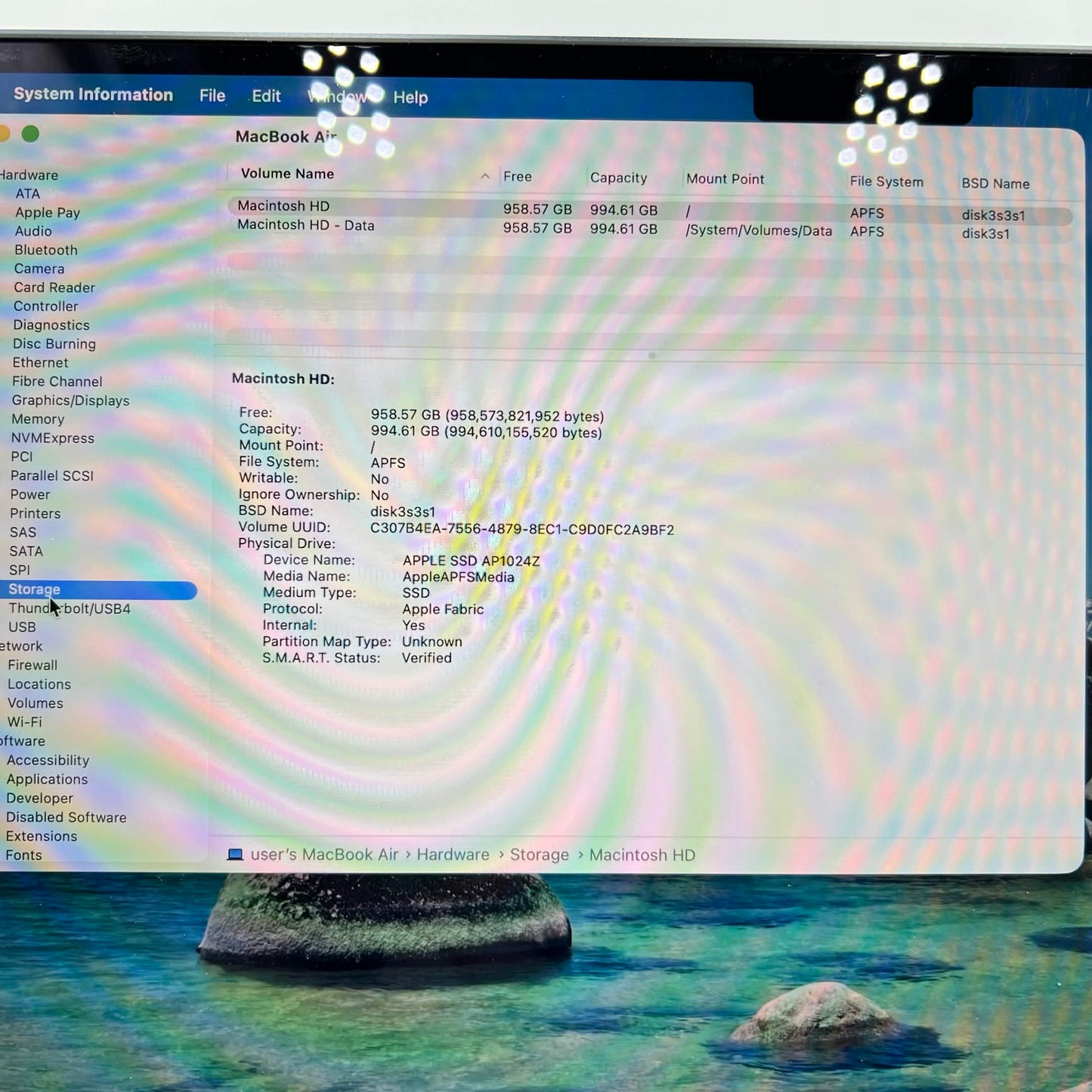Screen dimensions: 1092x1092
Task: Sort by the Mount Point column header
Action: click(725, 179)
